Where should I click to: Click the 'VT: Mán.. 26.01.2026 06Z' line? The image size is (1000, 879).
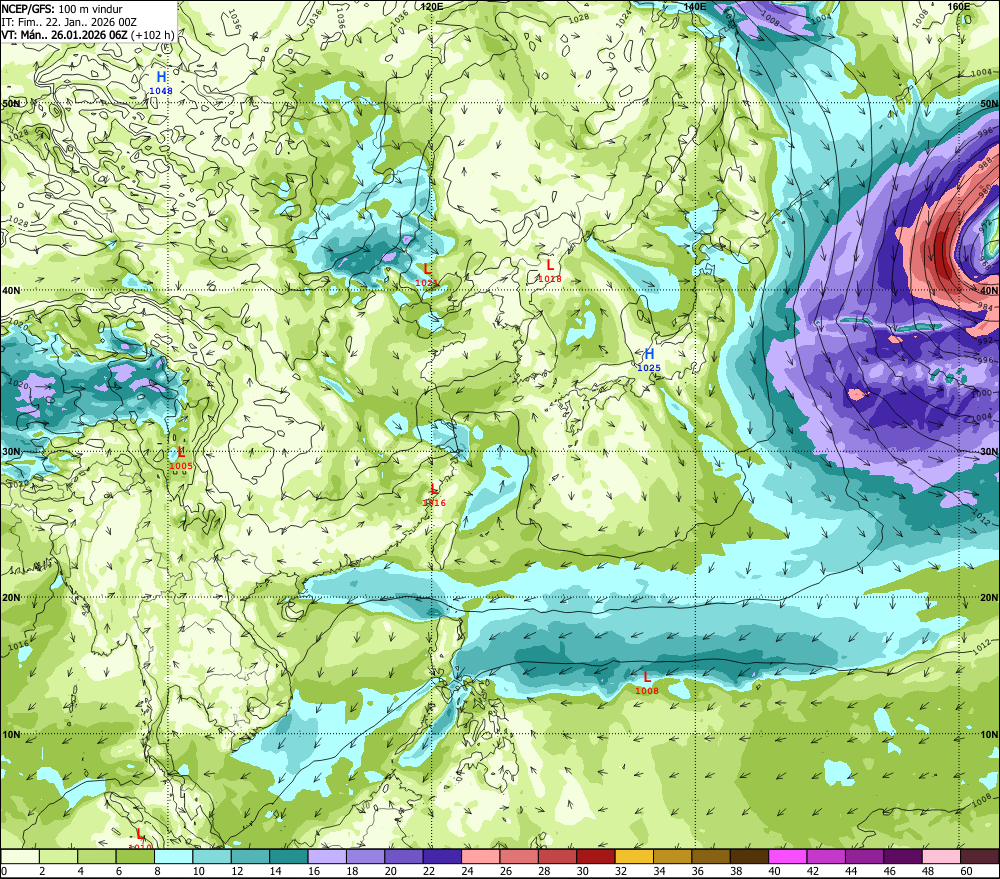click(64, 34)
